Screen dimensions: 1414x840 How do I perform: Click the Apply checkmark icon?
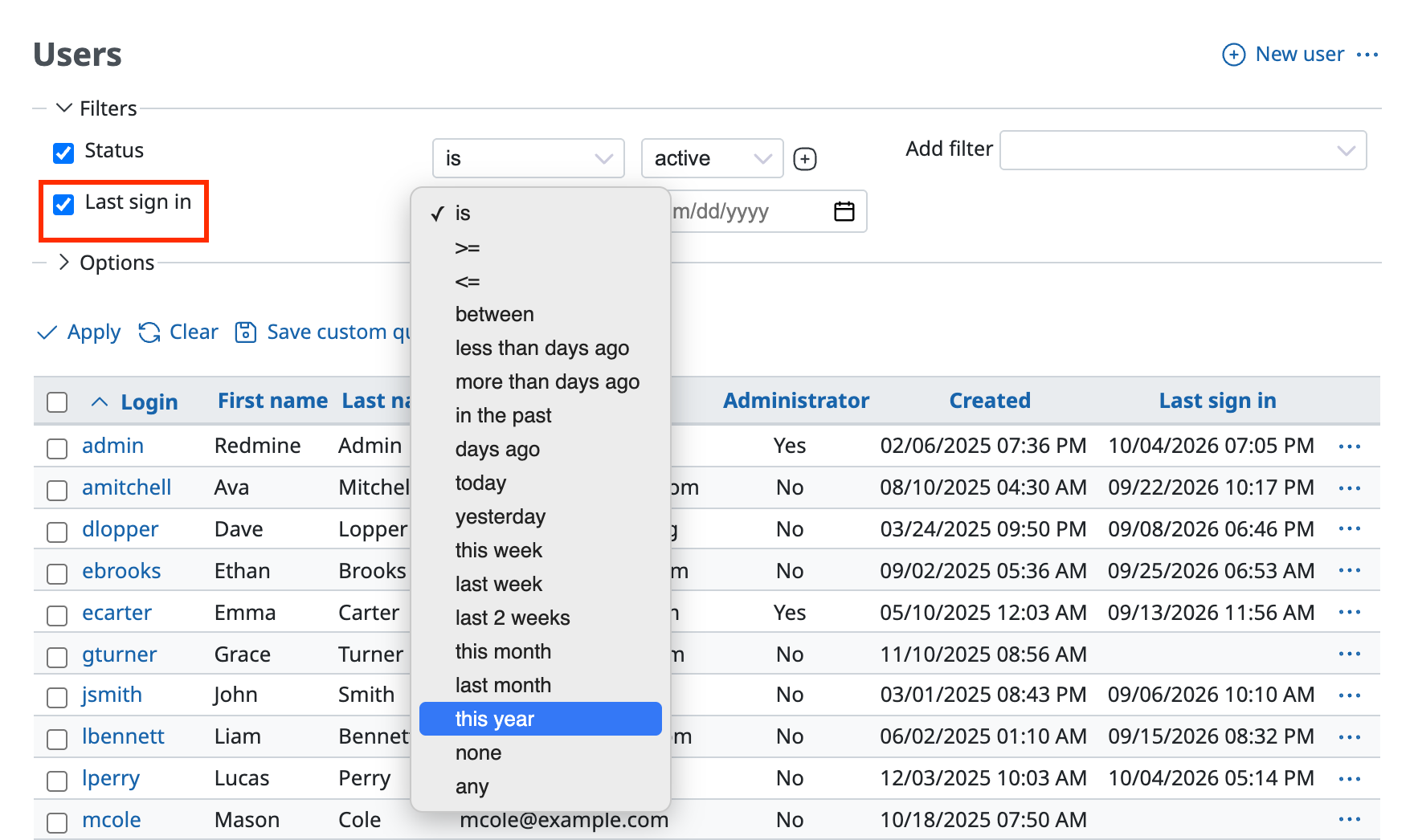click(x=47, y=332)
